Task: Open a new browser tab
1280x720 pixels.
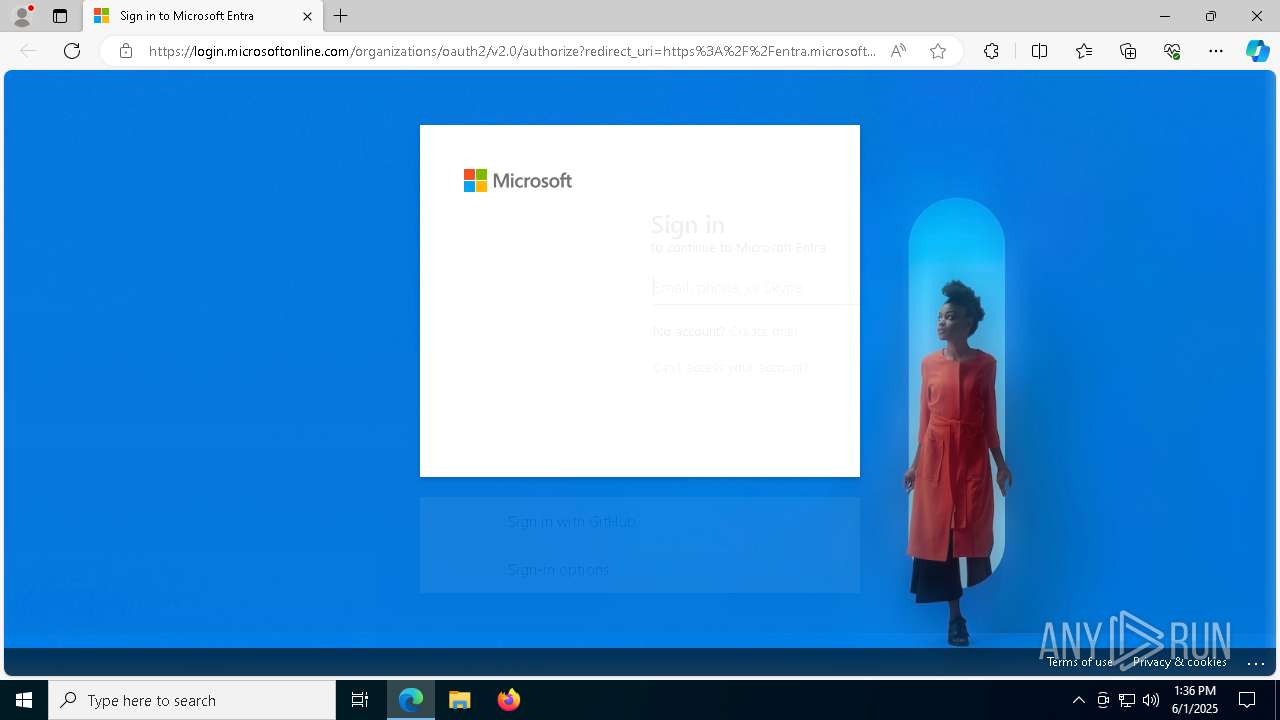Action: click(341, 16)
